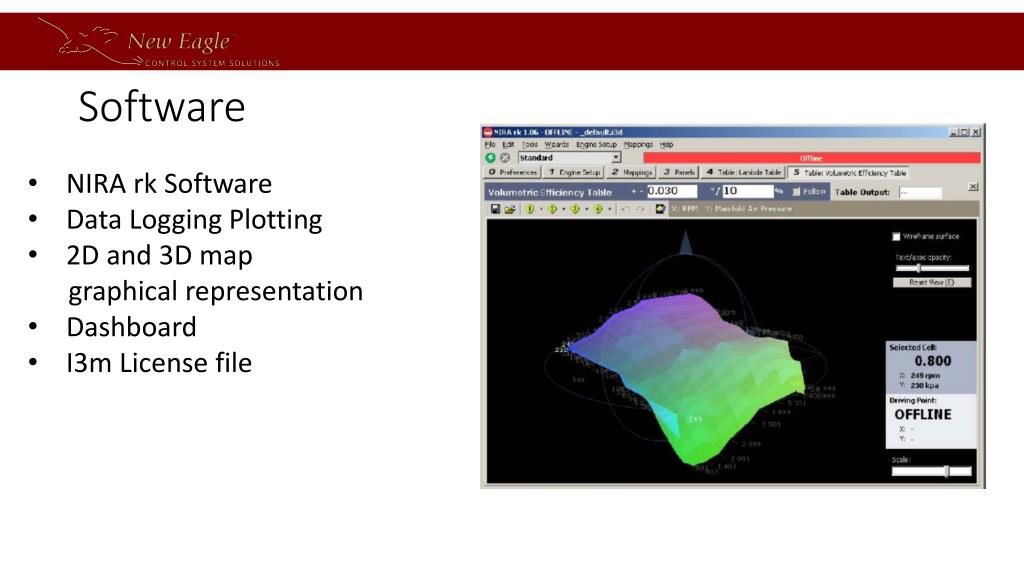Click the undo arrow icon

[x=625, y=209]
